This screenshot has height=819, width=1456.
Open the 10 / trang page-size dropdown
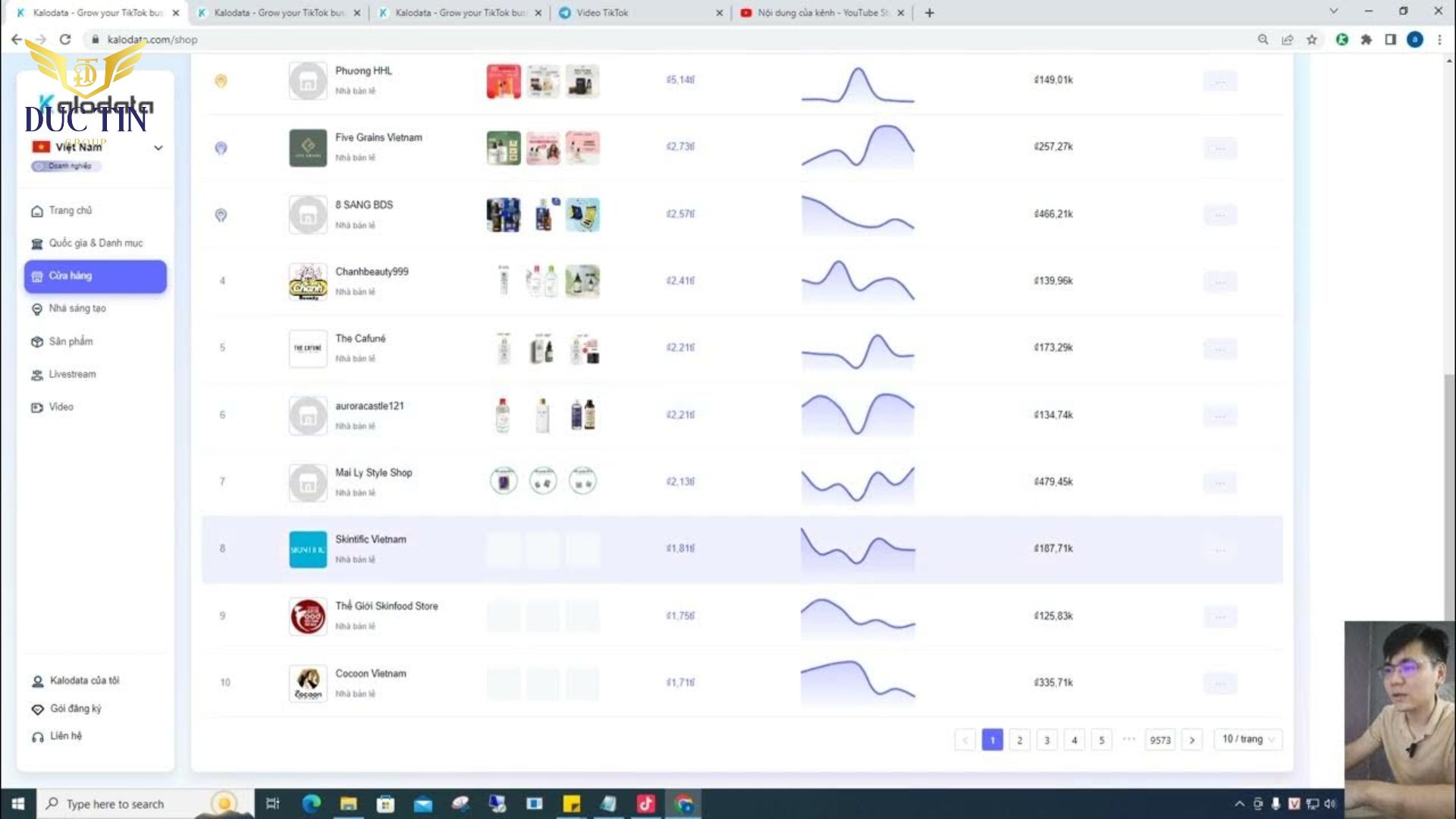coord(1249,739)
